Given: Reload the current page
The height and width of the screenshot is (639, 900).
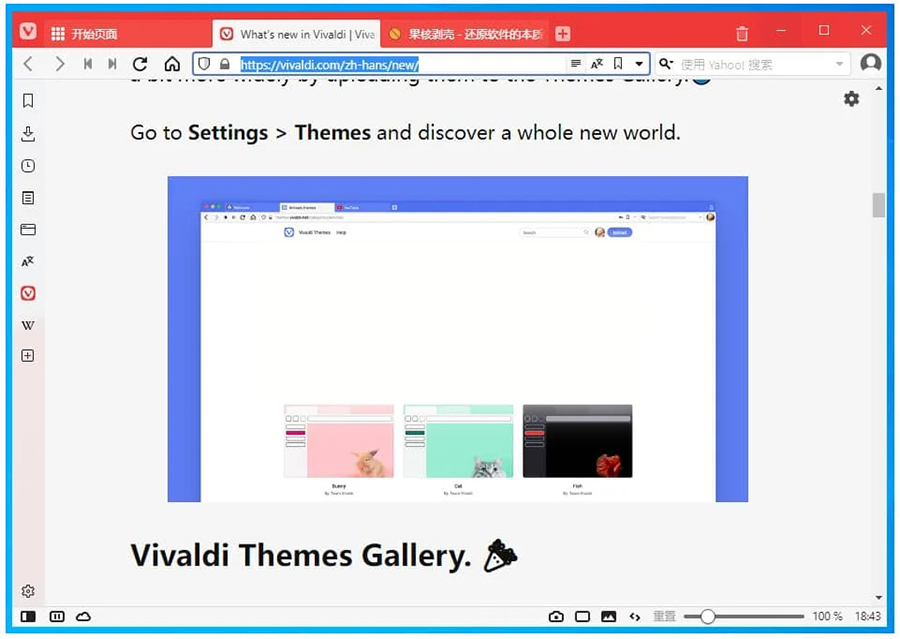Looking at the screenshot, I should click(x=140, y=64).
